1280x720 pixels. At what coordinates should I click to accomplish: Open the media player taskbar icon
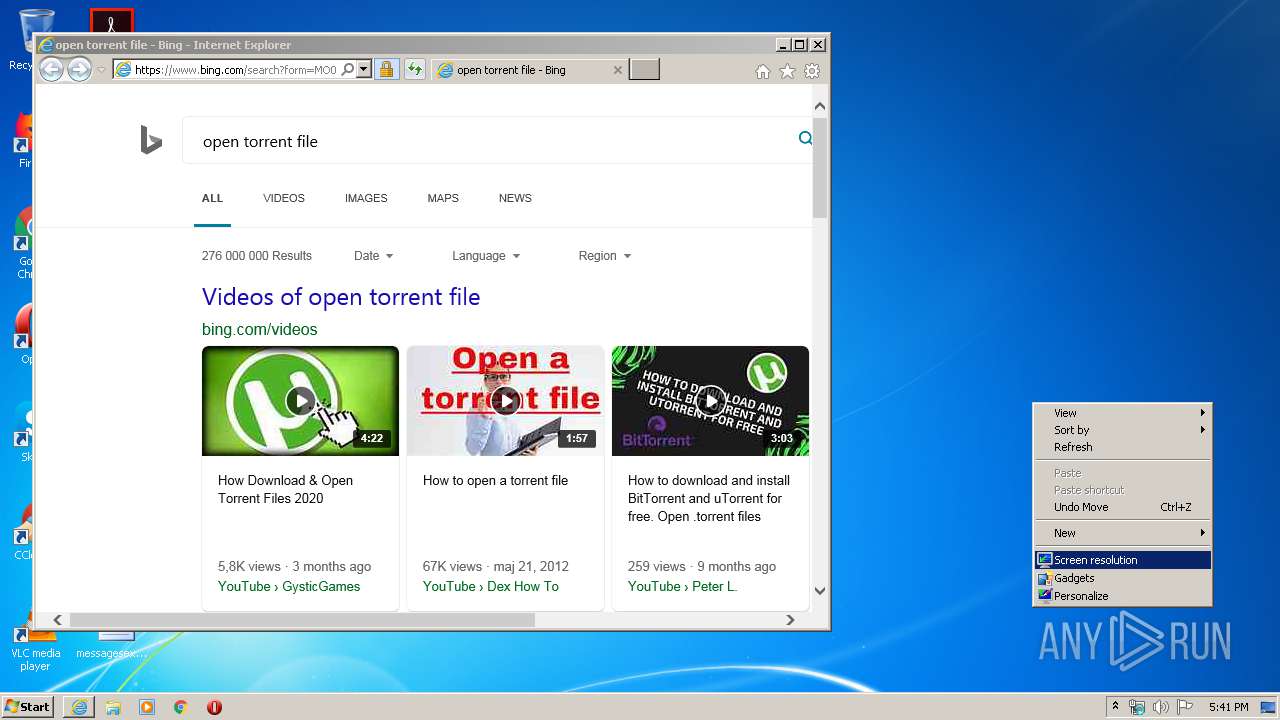click(147, 707)
